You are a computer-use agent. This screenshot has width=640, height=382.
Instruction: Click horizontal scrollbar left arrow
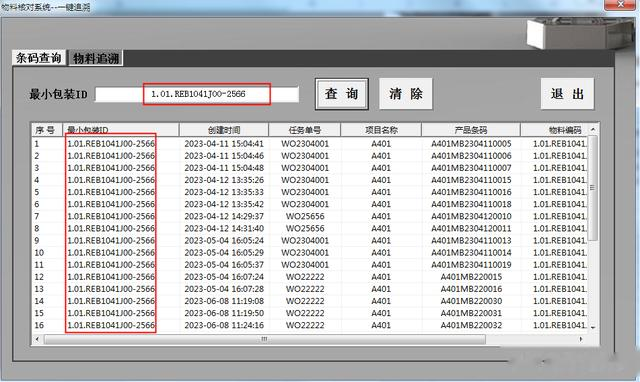click(x=38, y=339)
